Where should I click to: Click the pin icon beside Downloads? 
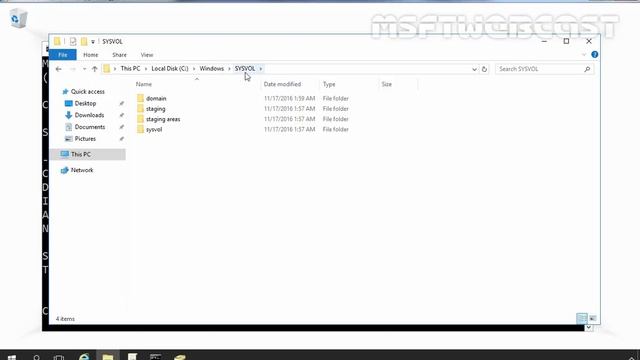pyautogui.click(x=121, y=116)
